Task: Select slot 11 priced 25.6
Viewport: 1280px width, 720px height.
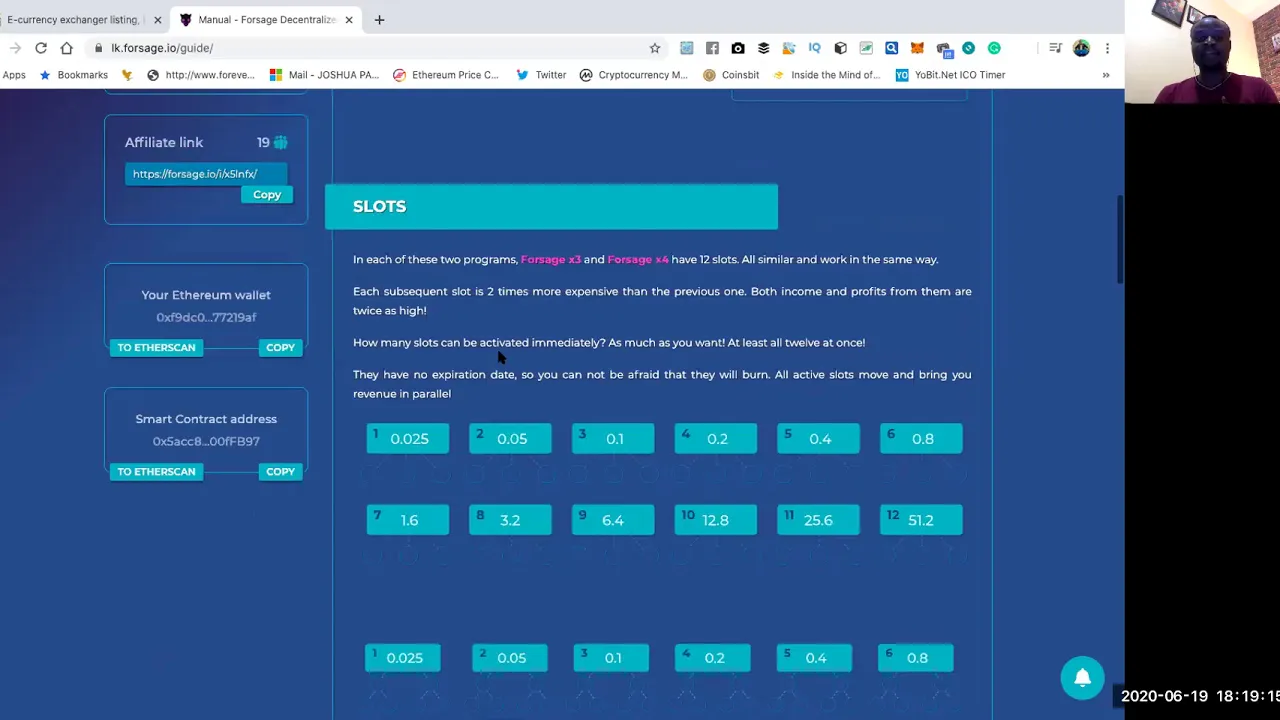Action: [818, 520]
